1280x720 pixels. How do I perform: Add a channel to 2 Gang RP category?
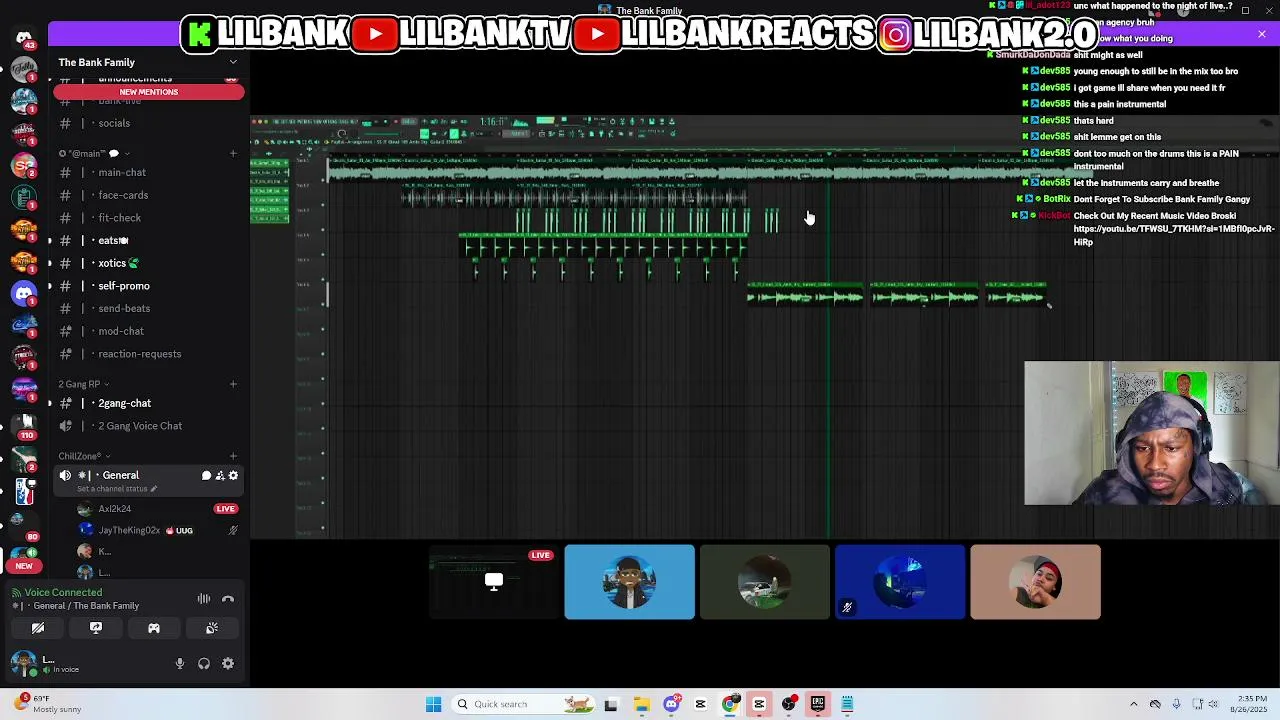click(x=233, y=384)
